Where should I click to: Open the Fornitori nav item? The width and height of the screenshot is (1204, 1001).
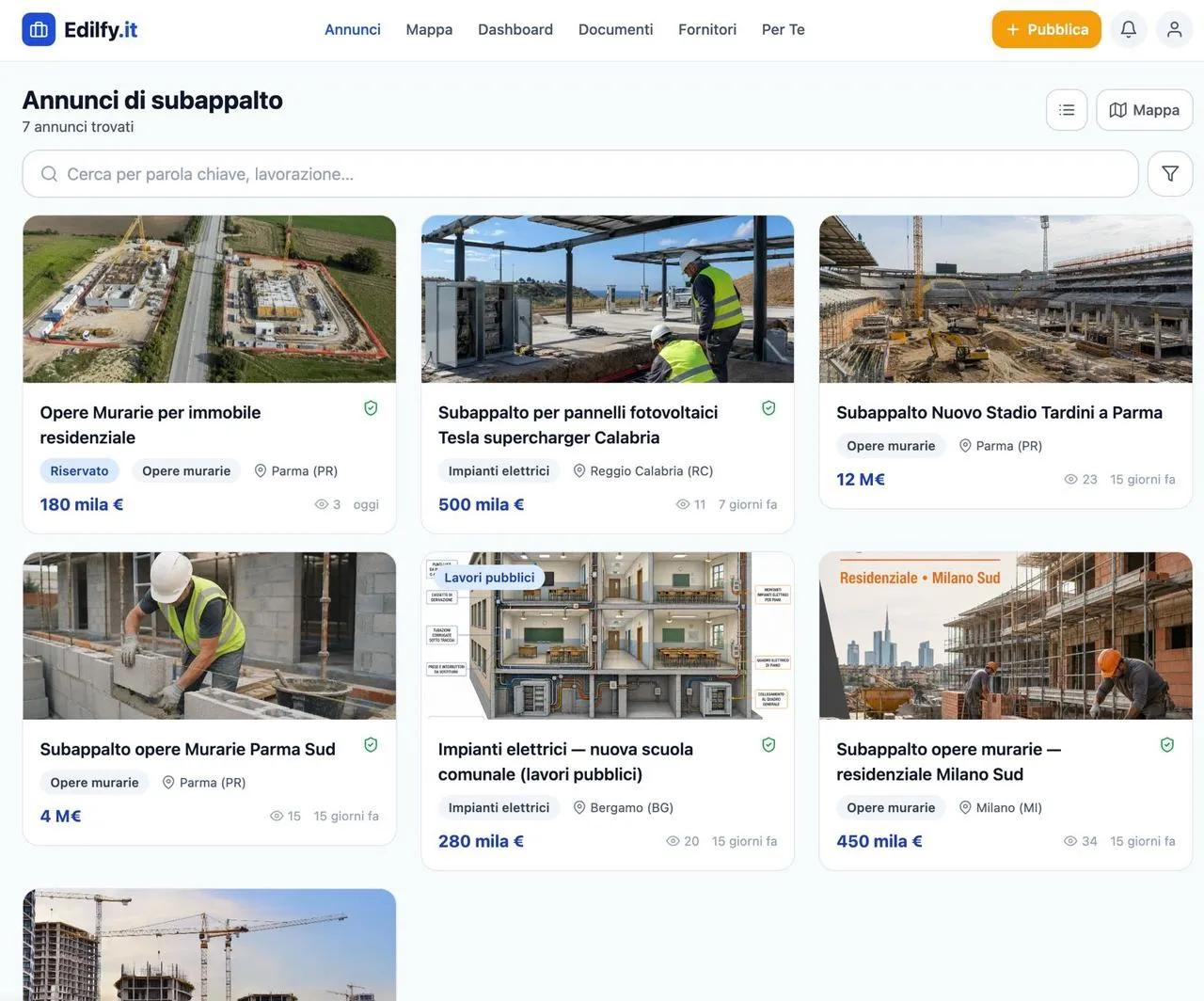[707, 29]
